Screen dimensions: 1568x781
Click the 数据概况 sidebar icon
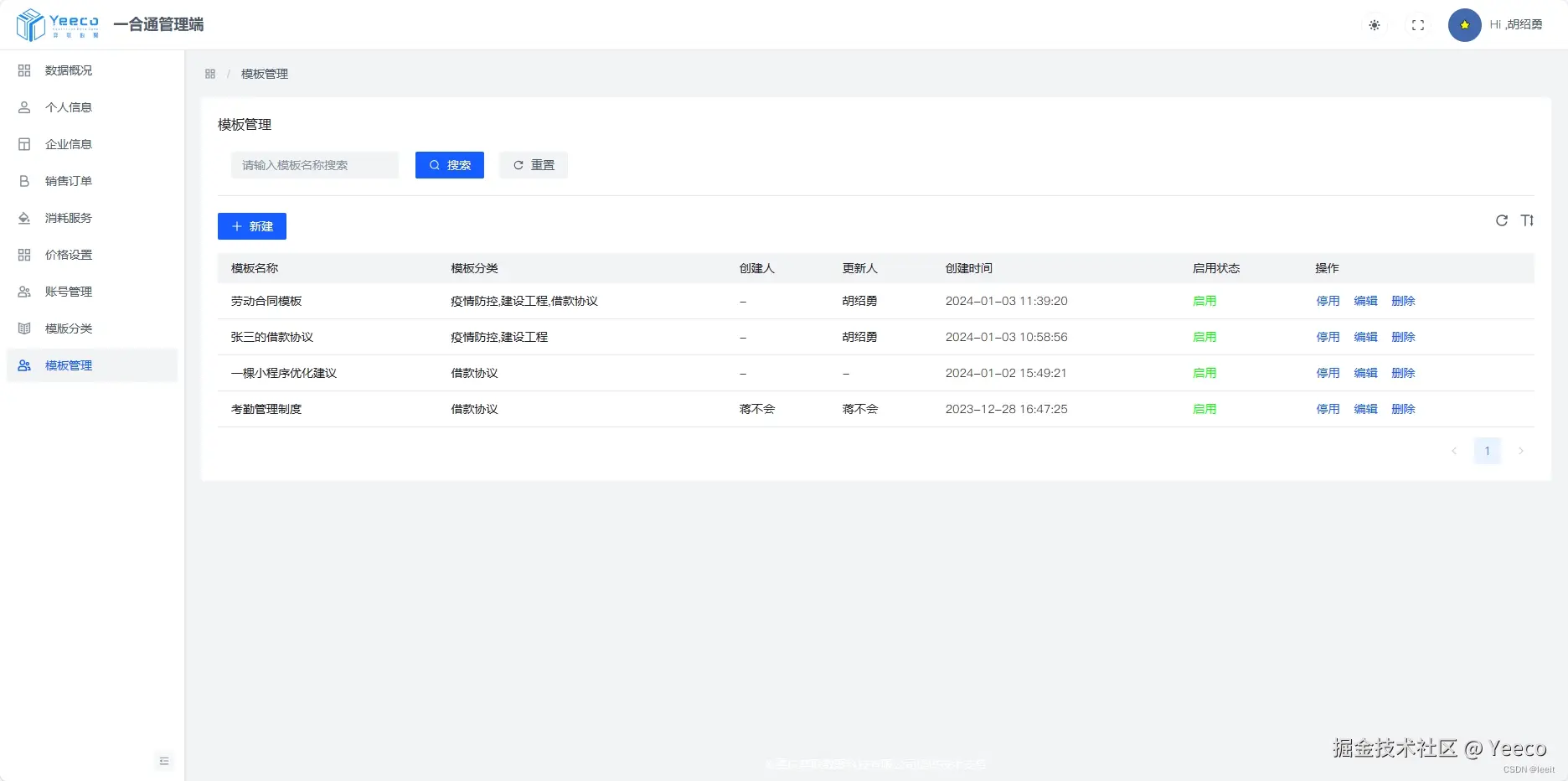[x=24, y=70]
